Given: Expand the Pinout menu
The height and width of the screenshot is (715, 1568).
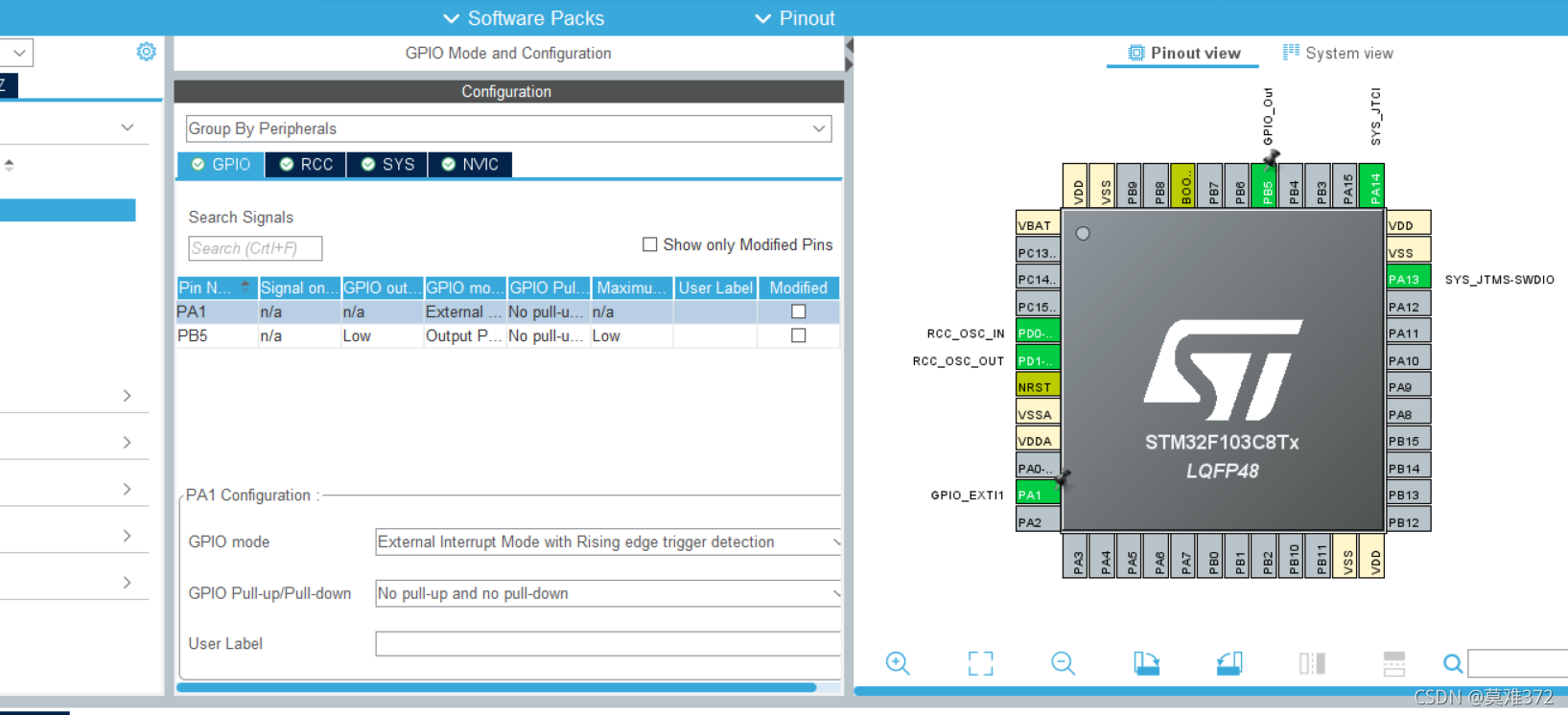Looking at the screenshot, I should (x=795, y=18).
